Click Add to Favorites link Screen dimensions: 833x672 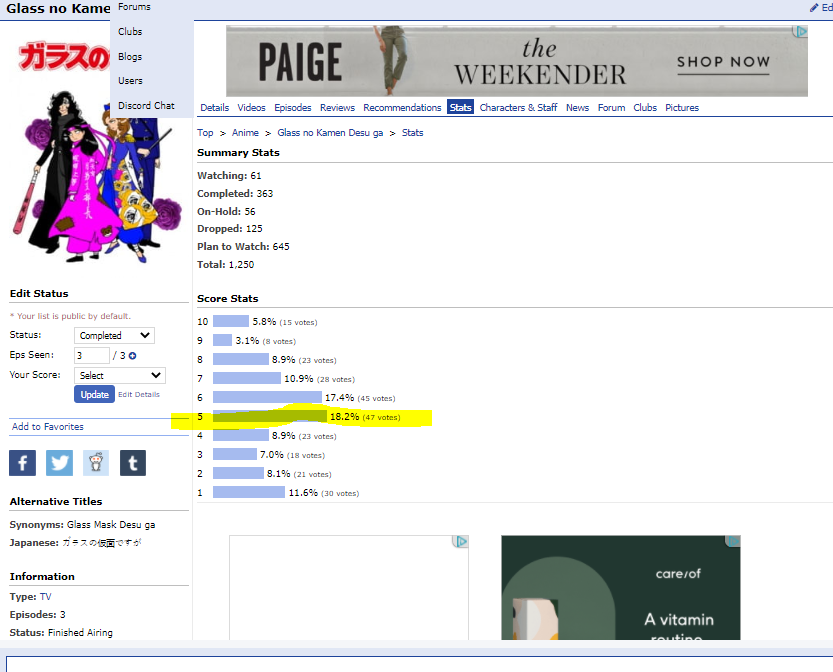tap(48, 427)
